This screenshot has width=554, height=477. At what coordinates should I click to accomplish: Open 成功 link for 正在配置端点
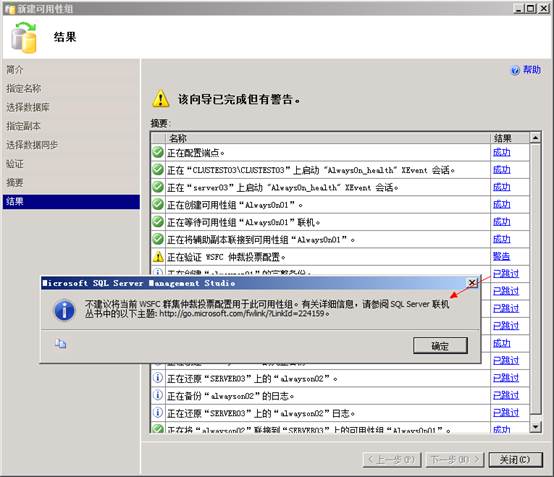tap(502, 152)
